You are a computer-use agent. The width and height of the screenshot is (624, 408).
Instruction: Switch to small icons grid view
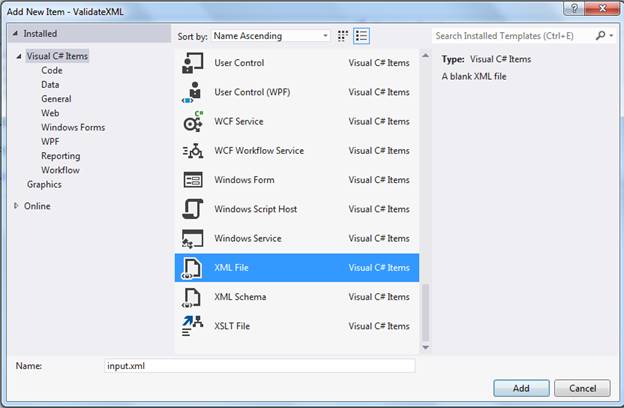click(x=343, y=36)
